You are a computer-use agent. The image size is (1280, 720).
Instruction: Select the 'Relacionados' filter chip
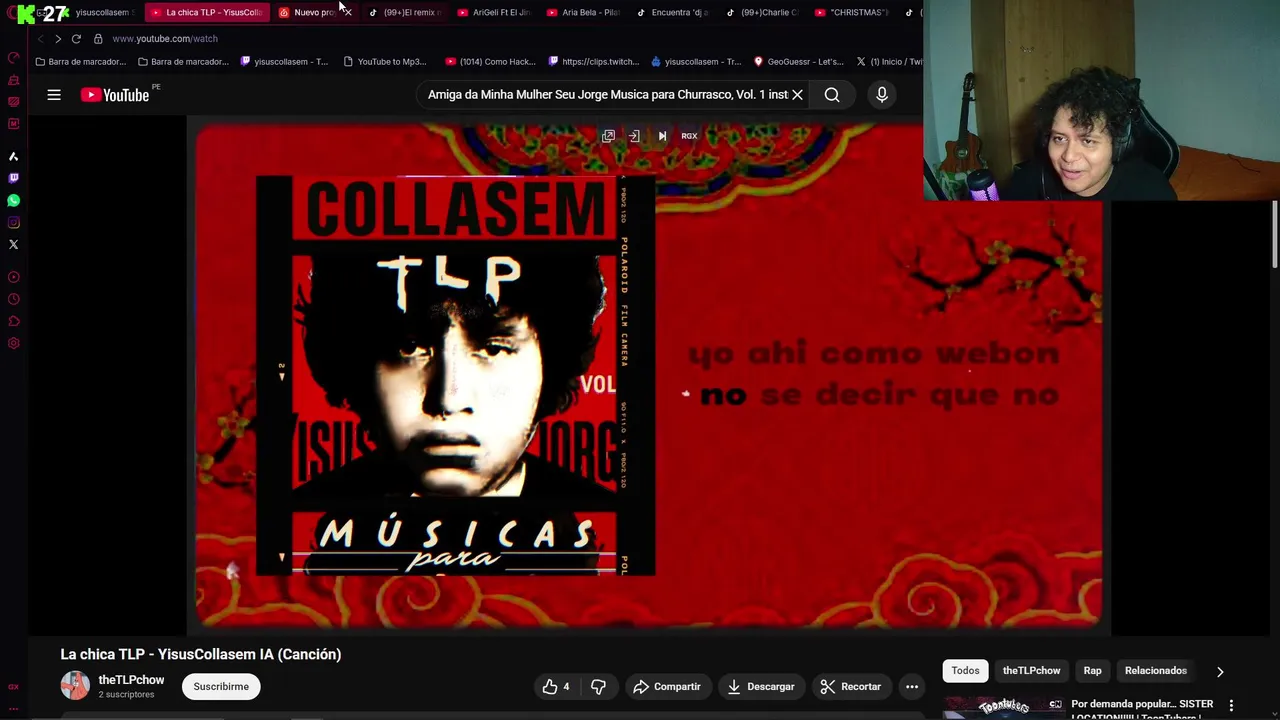(1155, 671)
